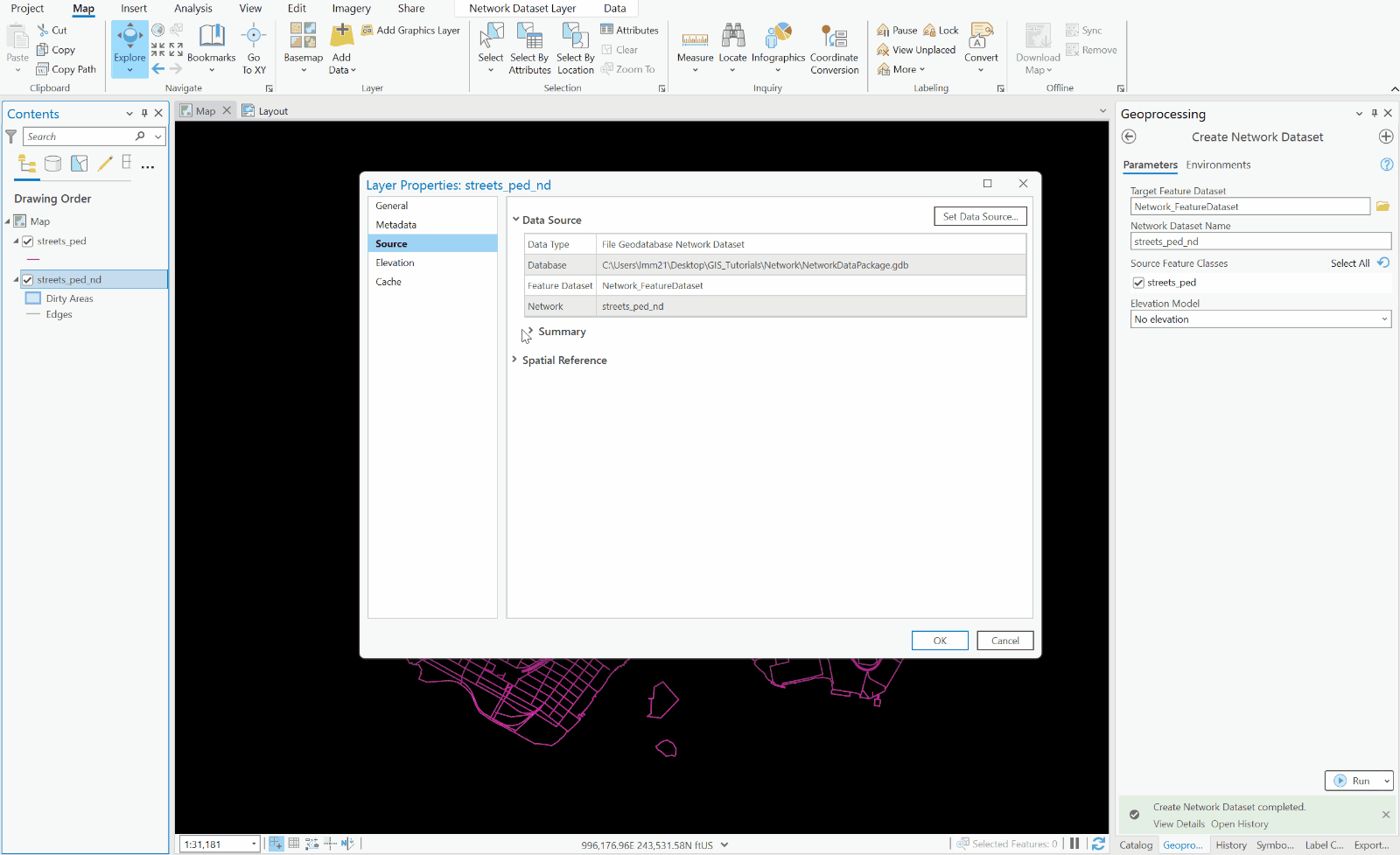Open the Elevation Model dropdown
The width and height of the screenshot is (1400, 855).
pos(1382,319)
